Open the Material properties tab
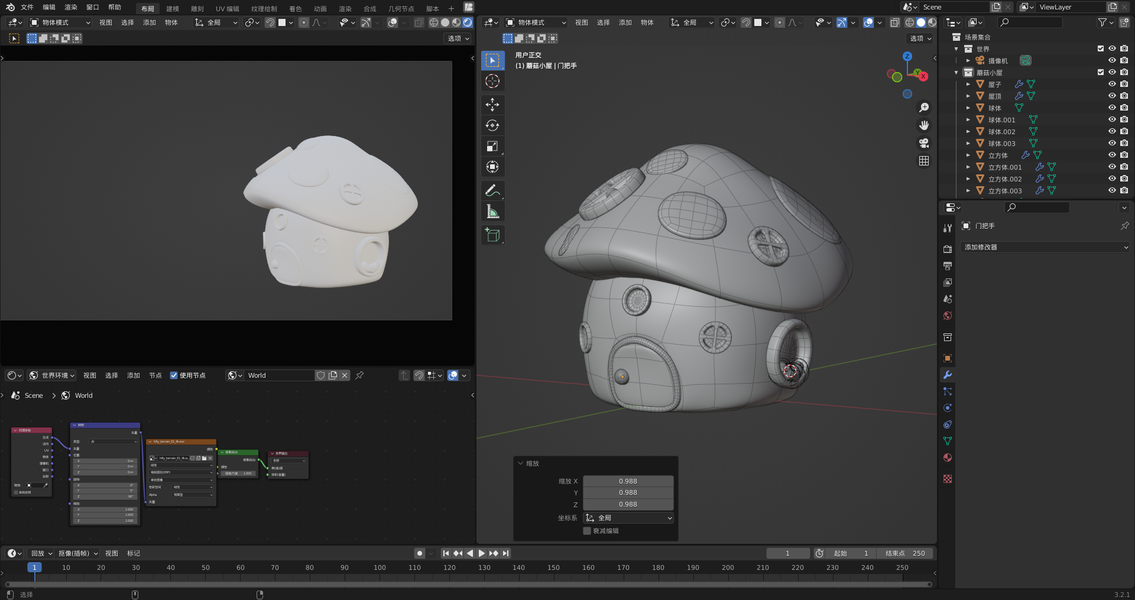1135x600 pixels. pyautogui.click(x=948, y=457)
